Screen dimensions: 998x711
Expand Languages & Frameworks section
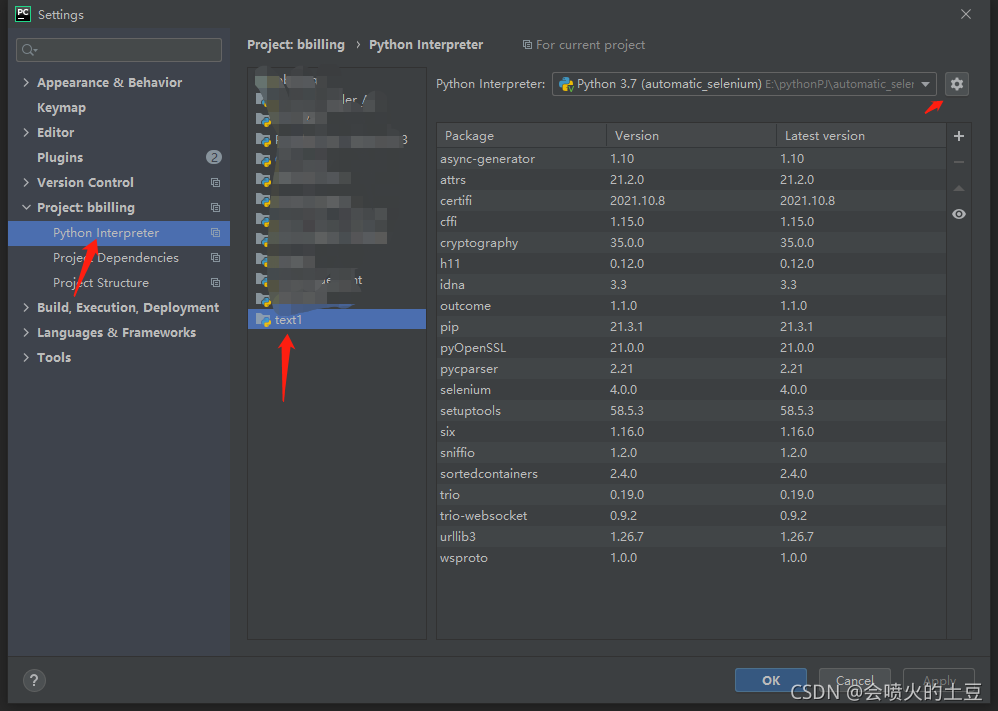point(26,333)
